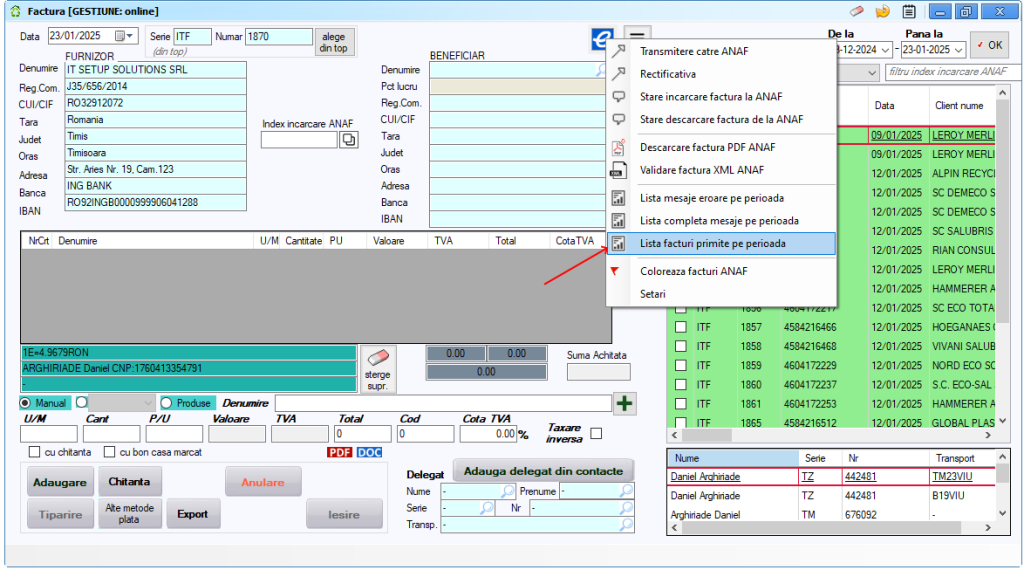The width and height of the screenshot is (1024, 570).
Task: Click speech bubble icon beside Stare incarcare factura
Action: (618, 97)
